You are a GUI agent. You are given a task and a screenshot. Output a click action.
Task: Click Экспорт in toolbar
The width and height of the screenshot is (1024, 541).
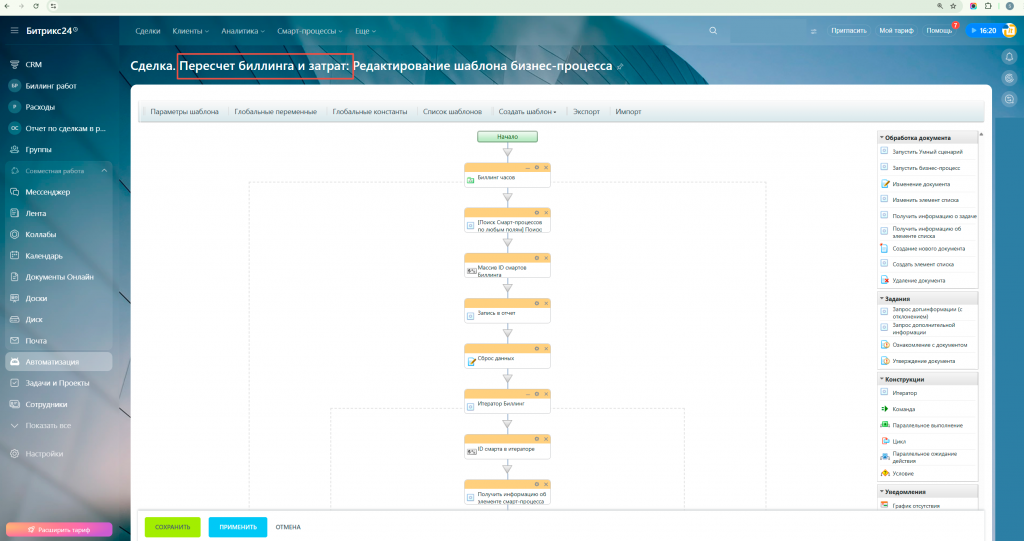tap(586, 112)
